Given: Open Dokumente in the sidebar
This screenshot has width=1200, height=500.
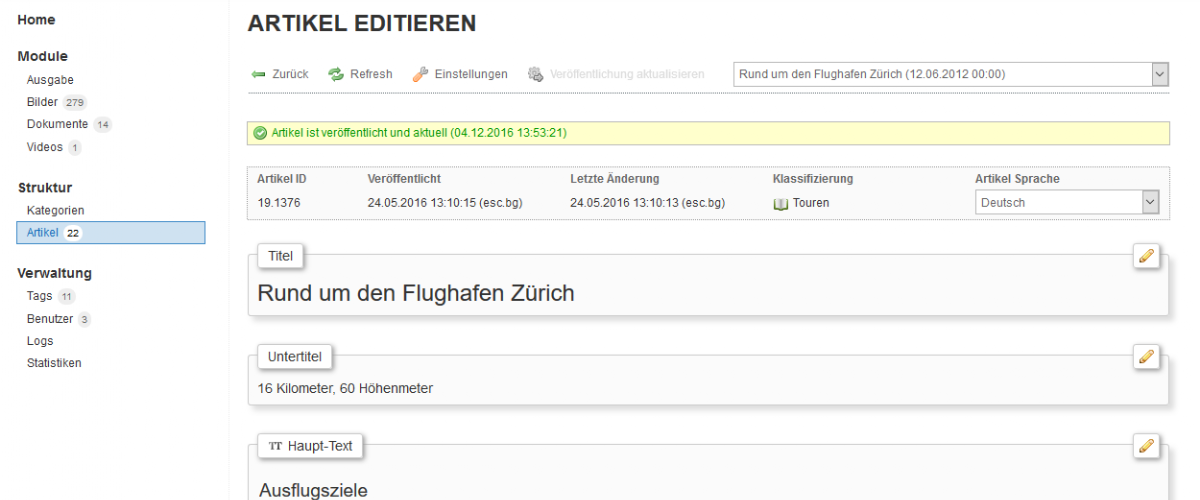Looking at the screenshot, I should 58,124.
